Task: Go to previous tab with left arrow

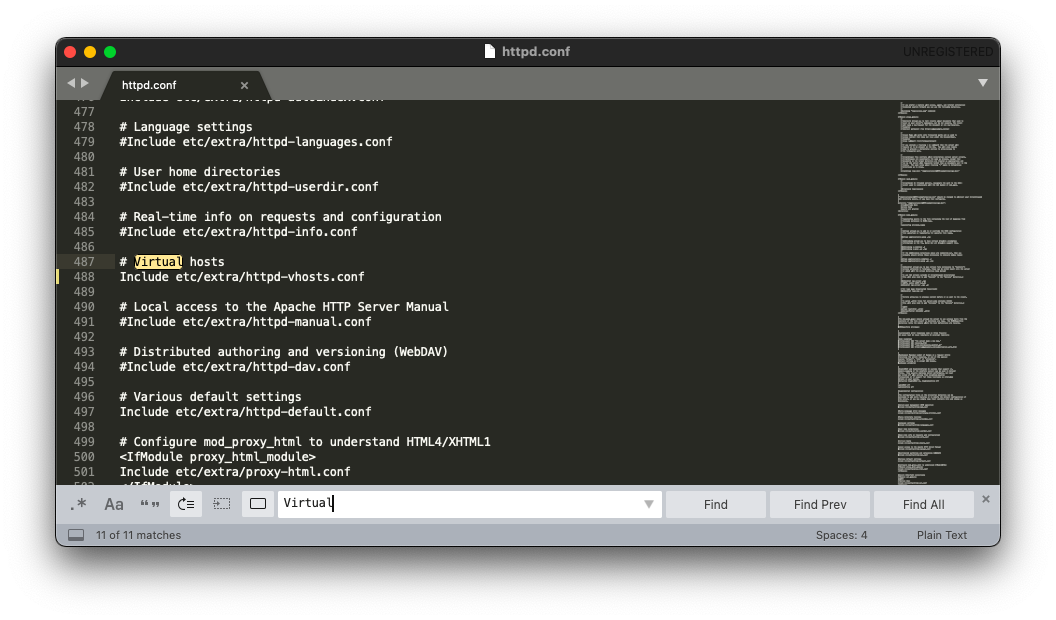Action: click(71, 83)
